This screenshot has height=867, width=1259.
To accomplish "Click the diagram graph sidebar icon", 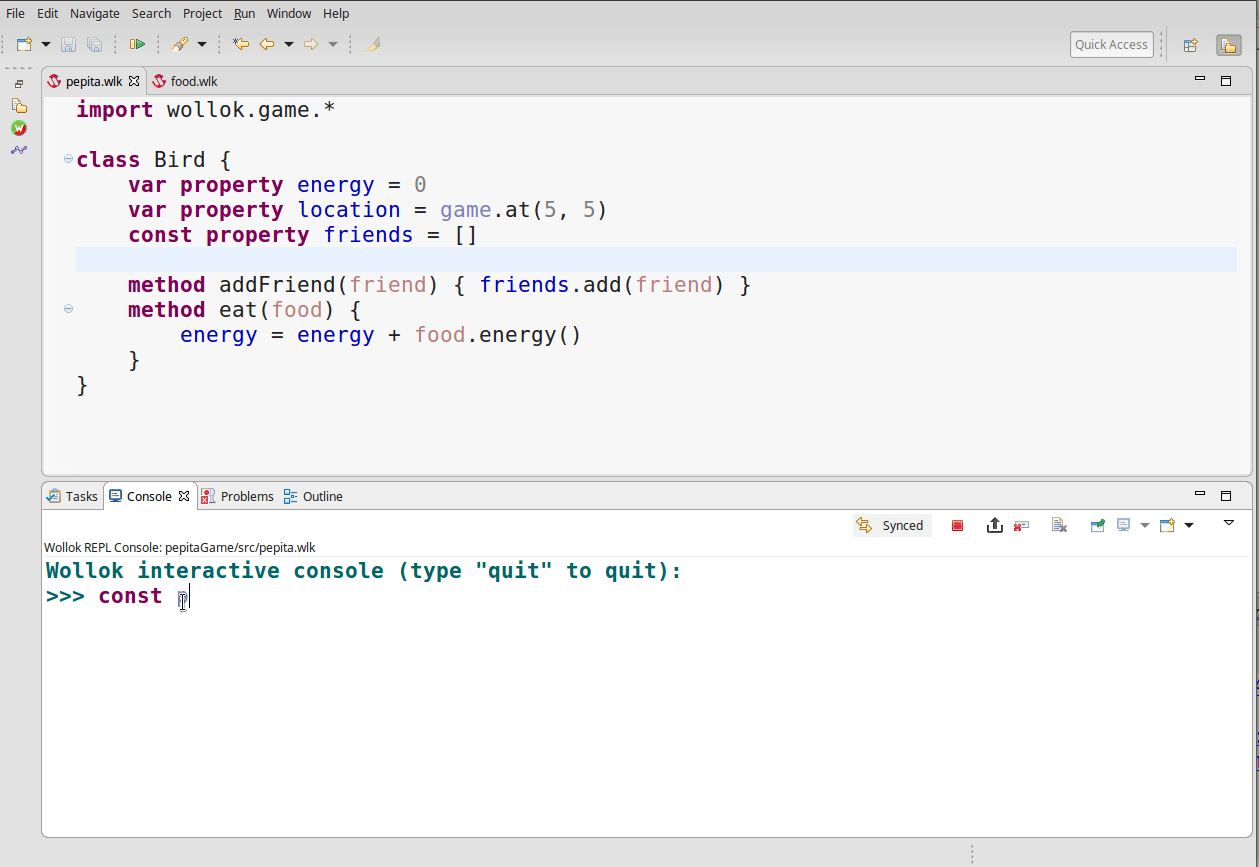I will pyautogui.click(x=19, y=150).
